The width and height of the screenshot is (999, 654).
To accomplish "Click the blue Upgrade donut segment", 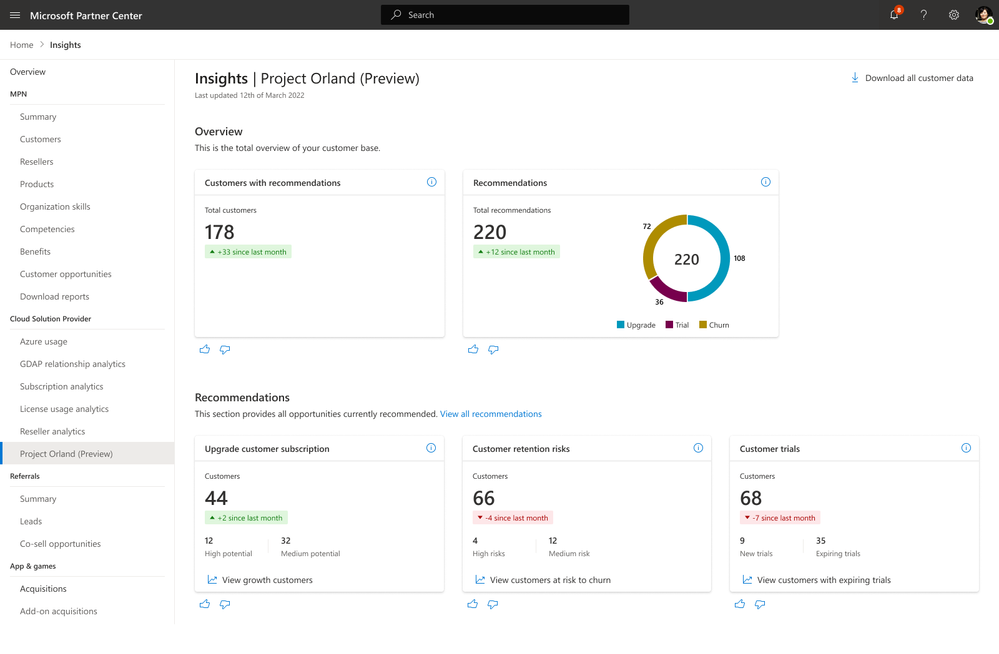I will [725, 258].
